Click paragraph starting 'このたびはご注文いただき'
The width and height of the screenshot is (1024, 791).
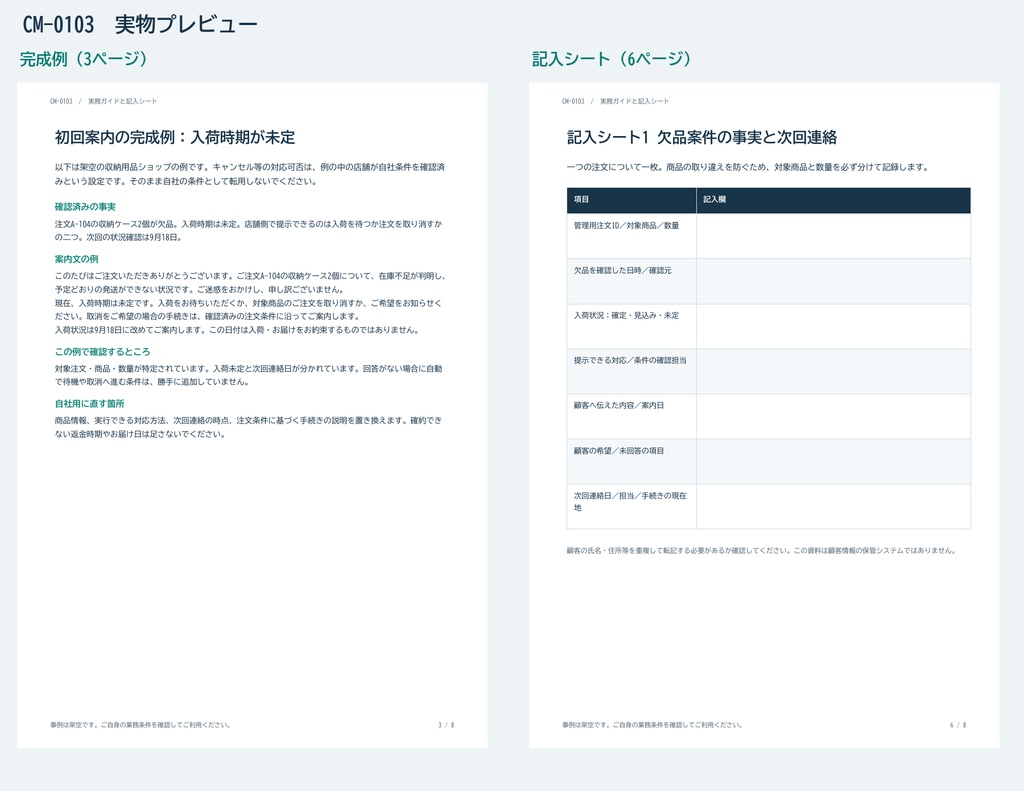click(250, 303)
